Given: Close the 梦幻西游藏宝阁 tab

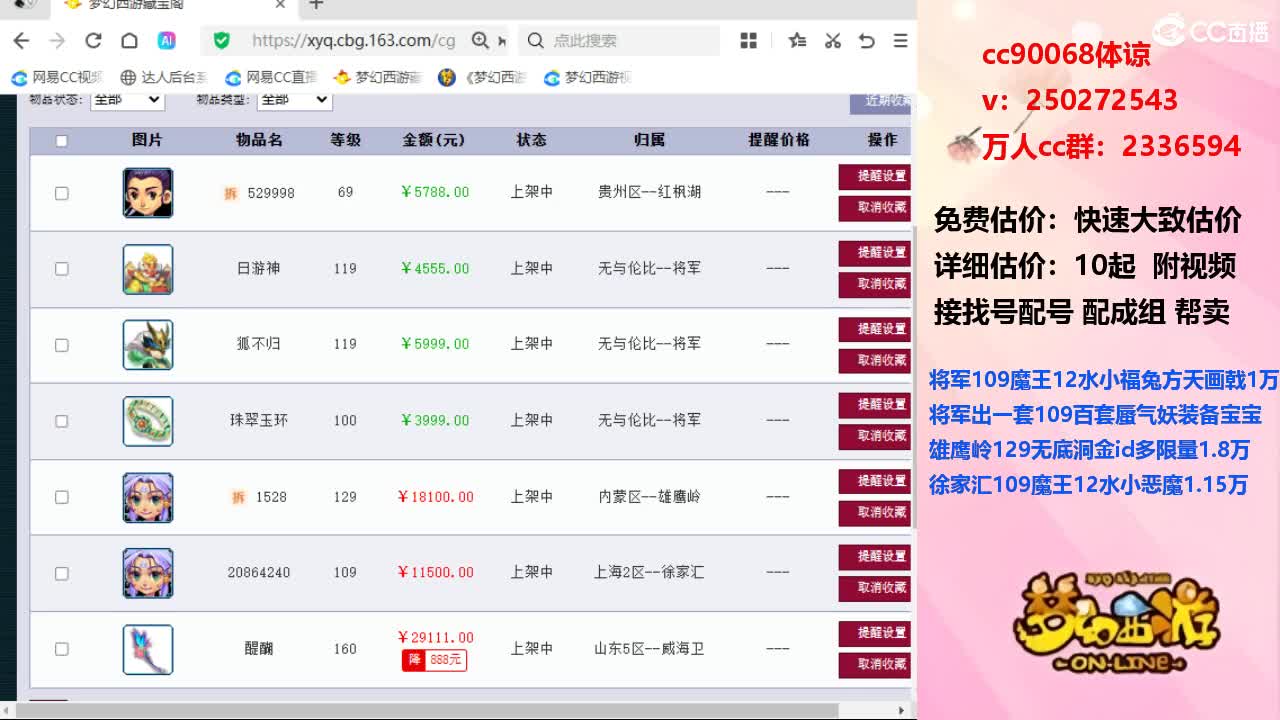Looking at the screenshot, I should 281,5.
